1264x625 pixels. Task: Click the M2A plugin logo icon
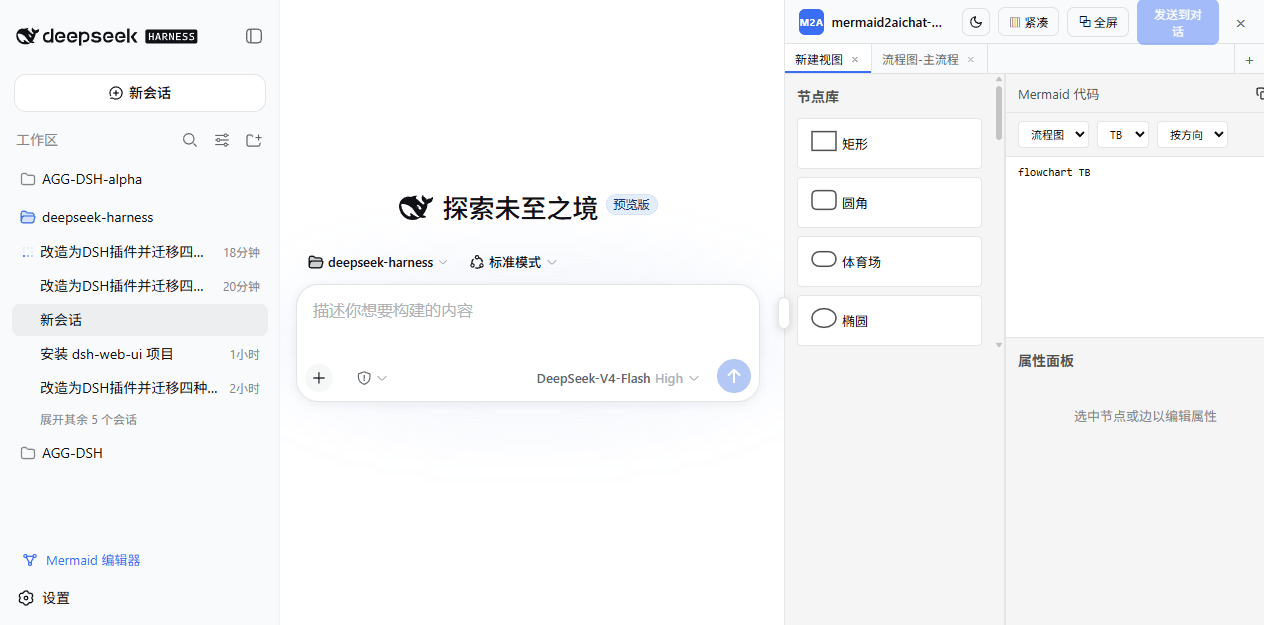[x=811, y=22]
